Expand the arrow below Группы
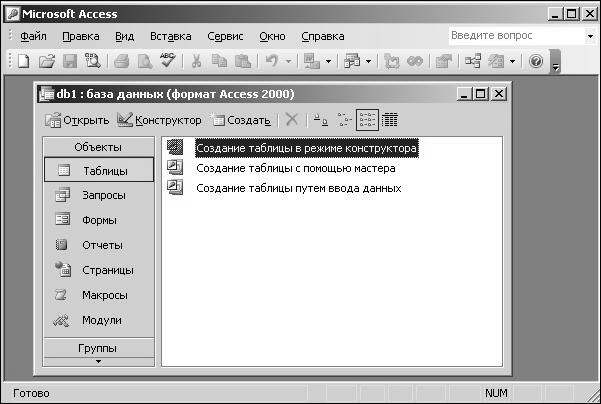The image size is (601, 404). click(99, 361)
